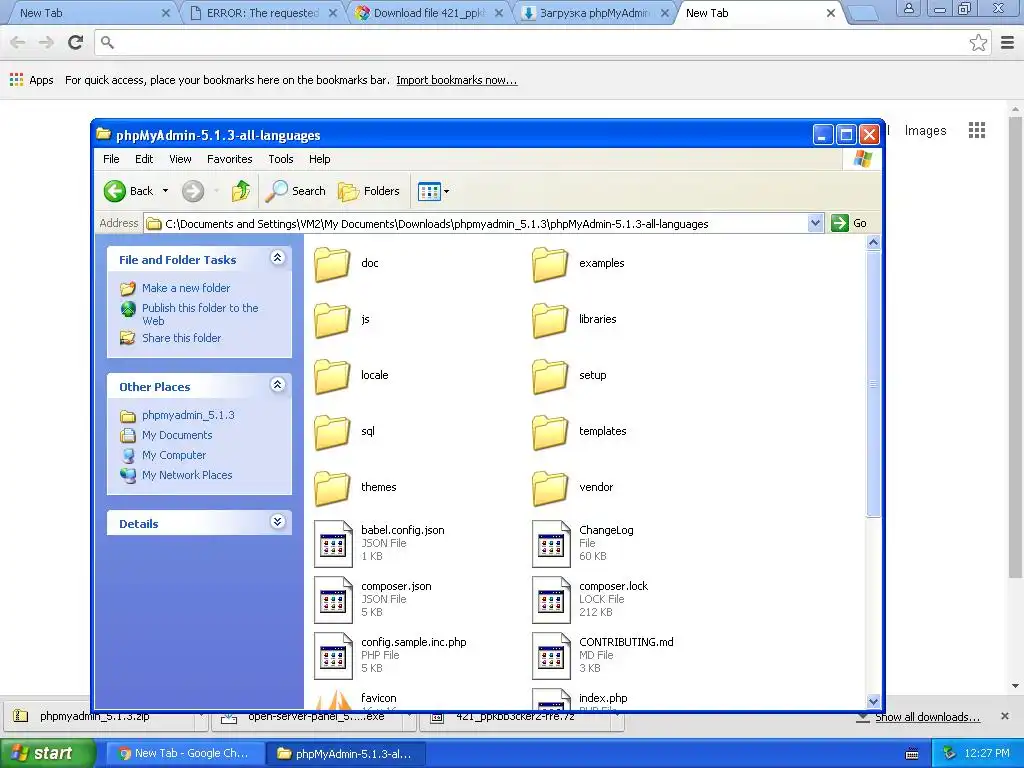The image size is (1024, 768).
Task: Select the locale folder icon
Action: (x=332, y=376)
